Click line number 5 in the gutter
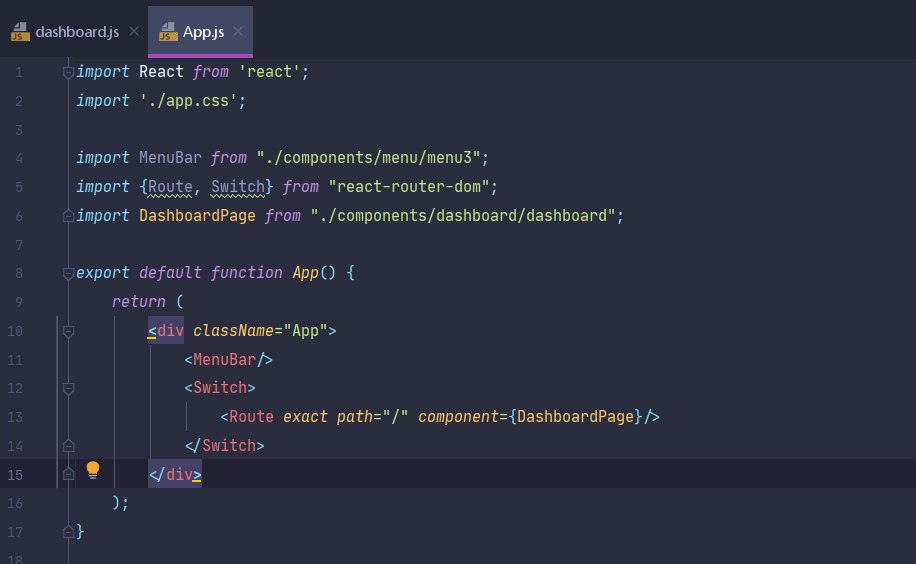 [x=19, y=187]
